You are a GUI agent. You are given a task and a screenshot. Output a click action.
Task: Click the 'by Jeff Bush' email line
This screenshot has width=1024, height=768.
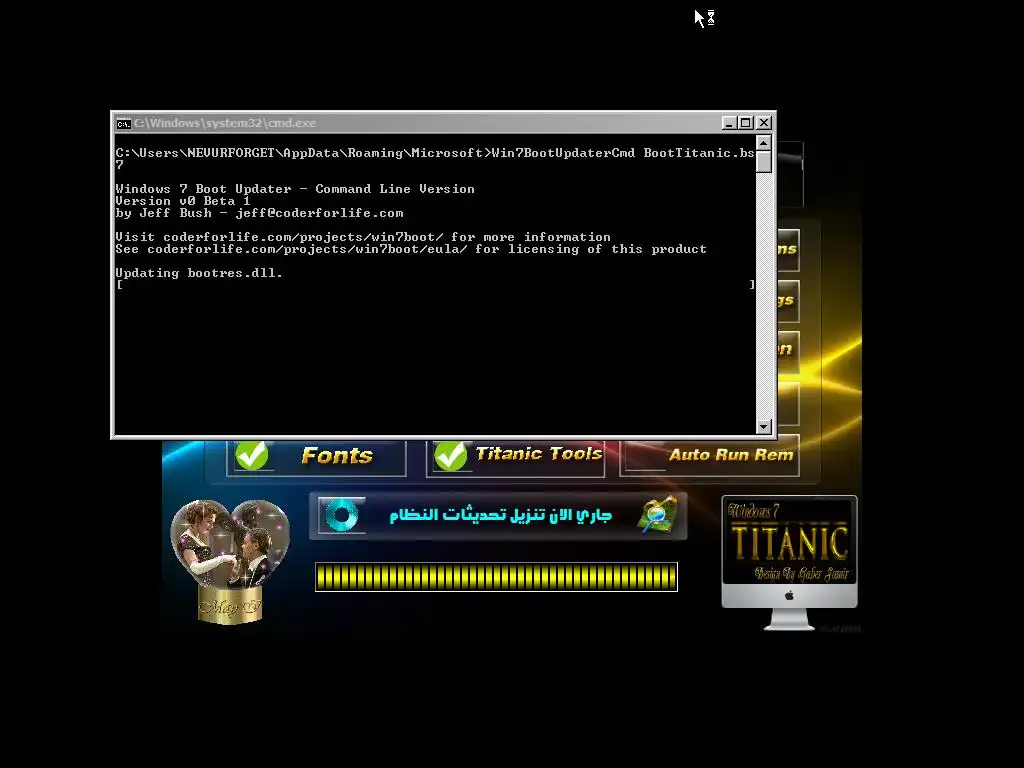click(x=259, y=213)
